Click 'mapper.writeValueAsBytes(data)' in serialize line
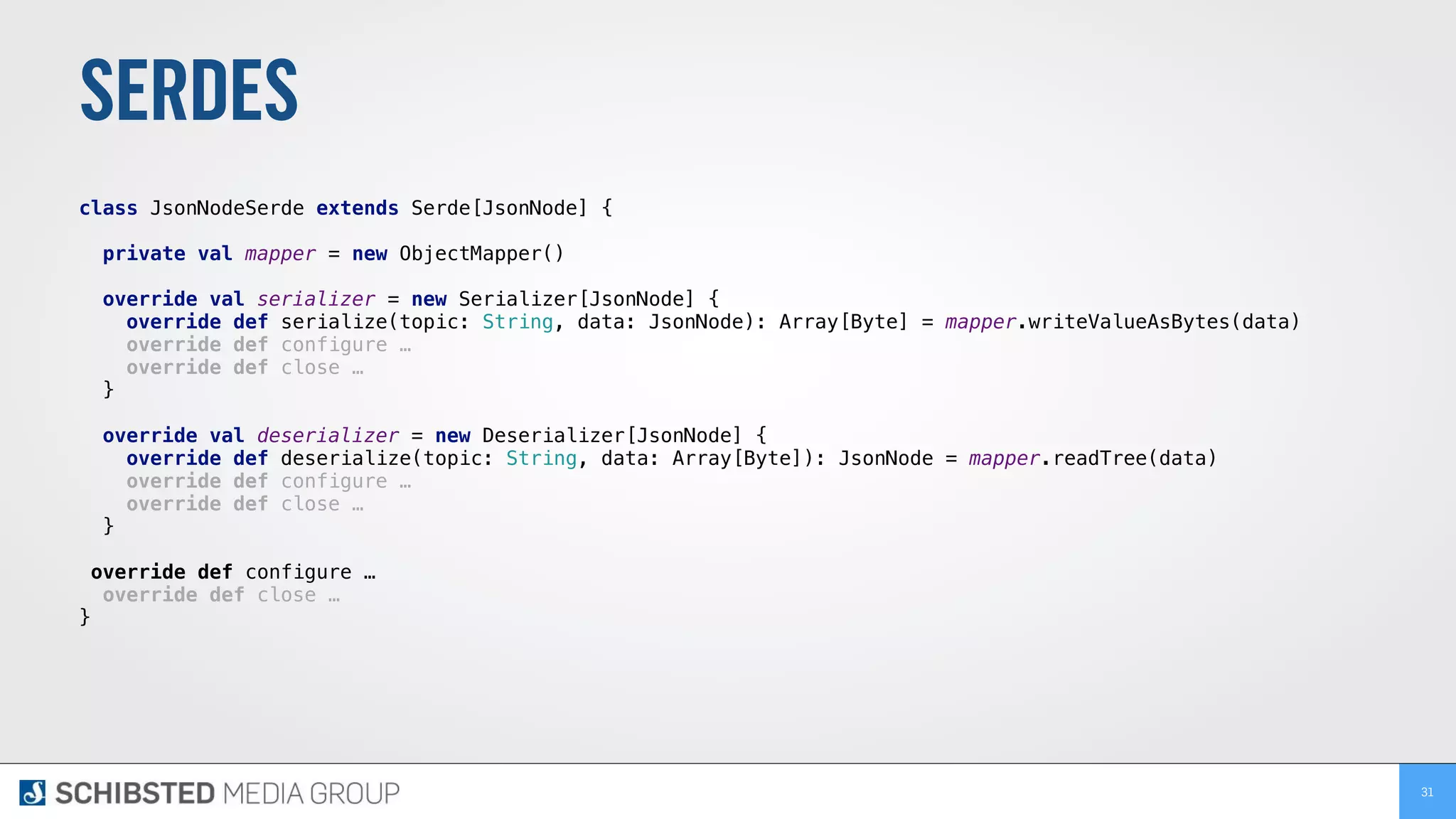The height and width of the screenshot is (819, 1456). tap(1123, 322)
